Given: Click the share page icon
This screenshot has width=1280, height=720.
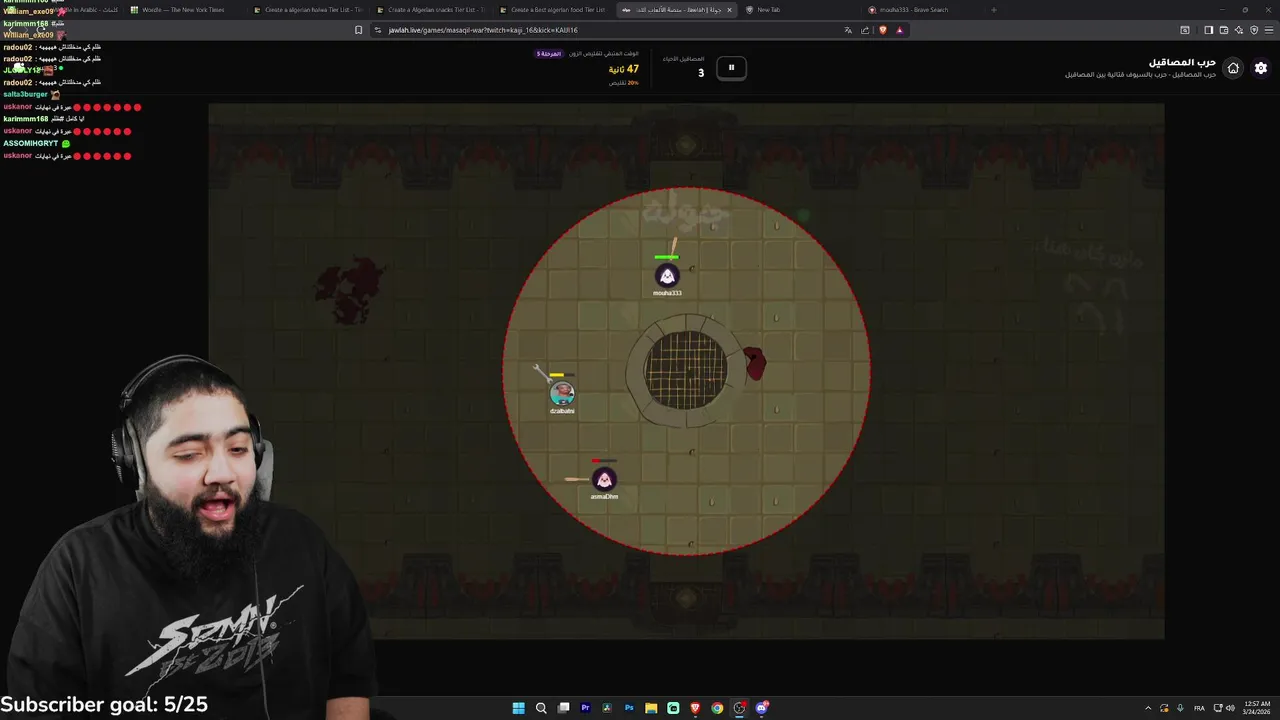Looking at the screenshot, I should 865,30.
